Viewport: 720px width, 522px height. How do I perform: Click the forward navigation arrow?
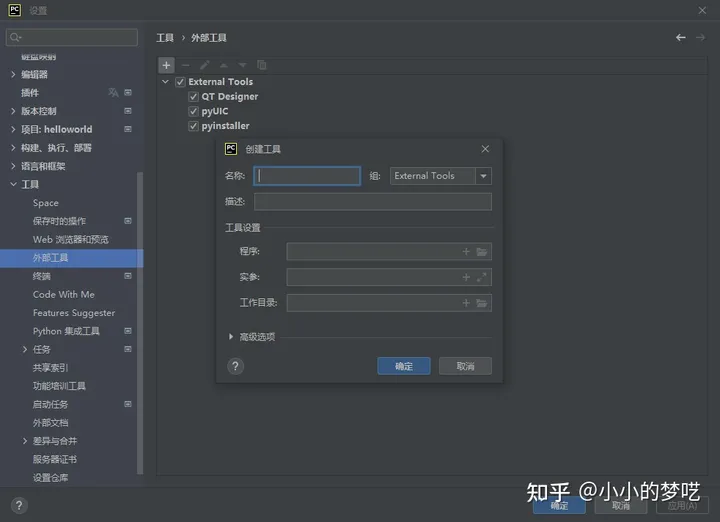pyautogui.click(x=700, y=38)
